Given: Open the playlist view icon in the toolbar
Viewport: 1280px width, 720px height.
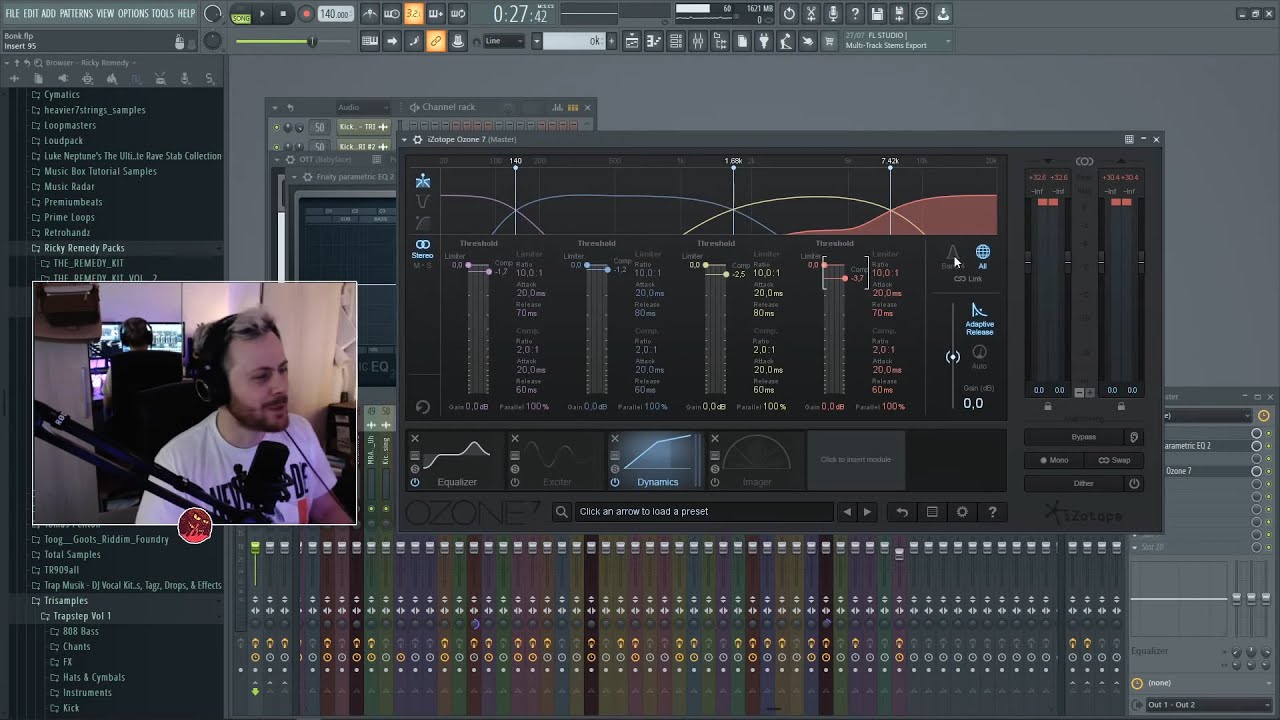Looking at the screenshot, I should click(x=632, y=41).
